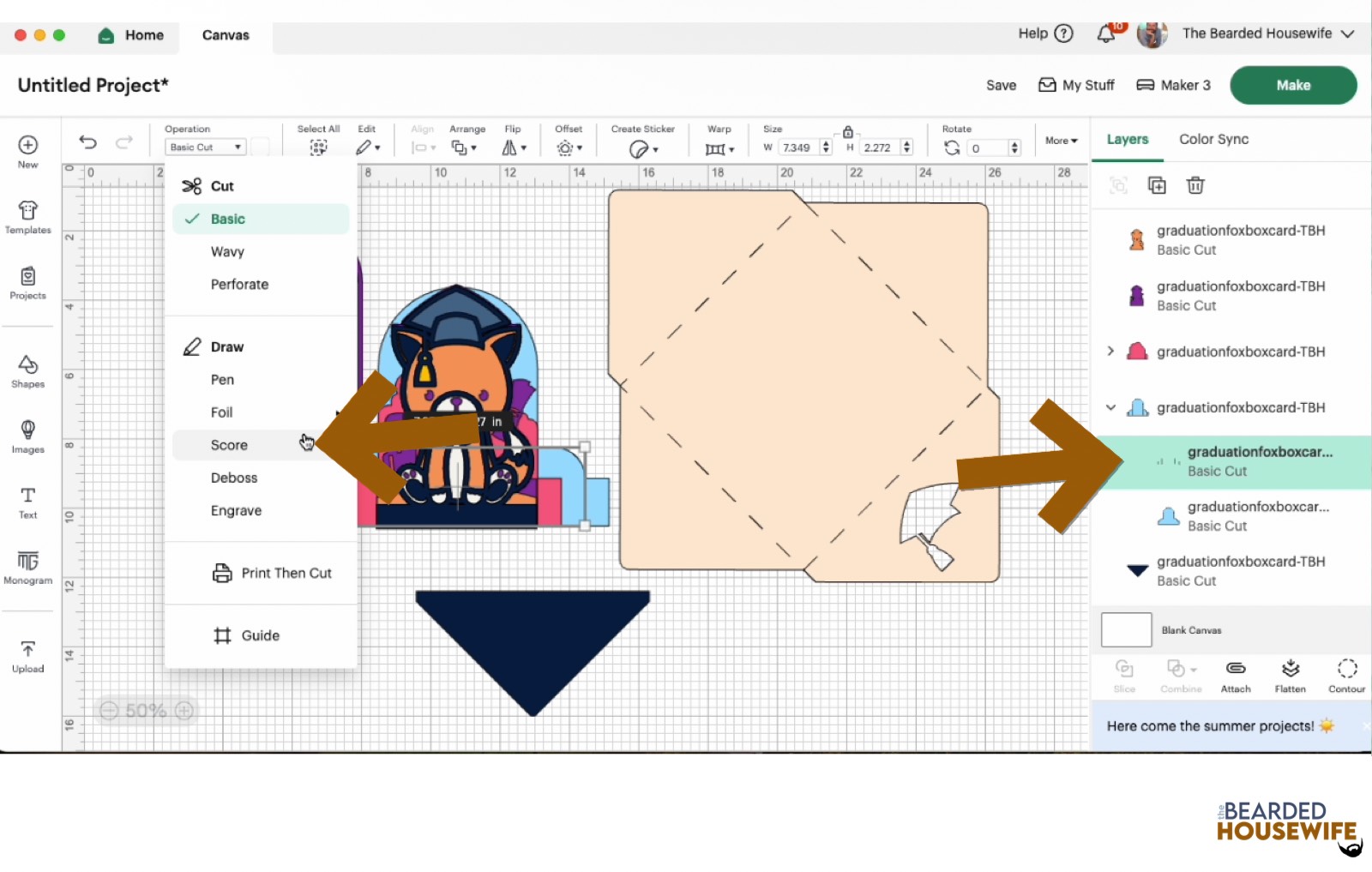Open the Operation dropdown Basic Cut

[205, 147]
